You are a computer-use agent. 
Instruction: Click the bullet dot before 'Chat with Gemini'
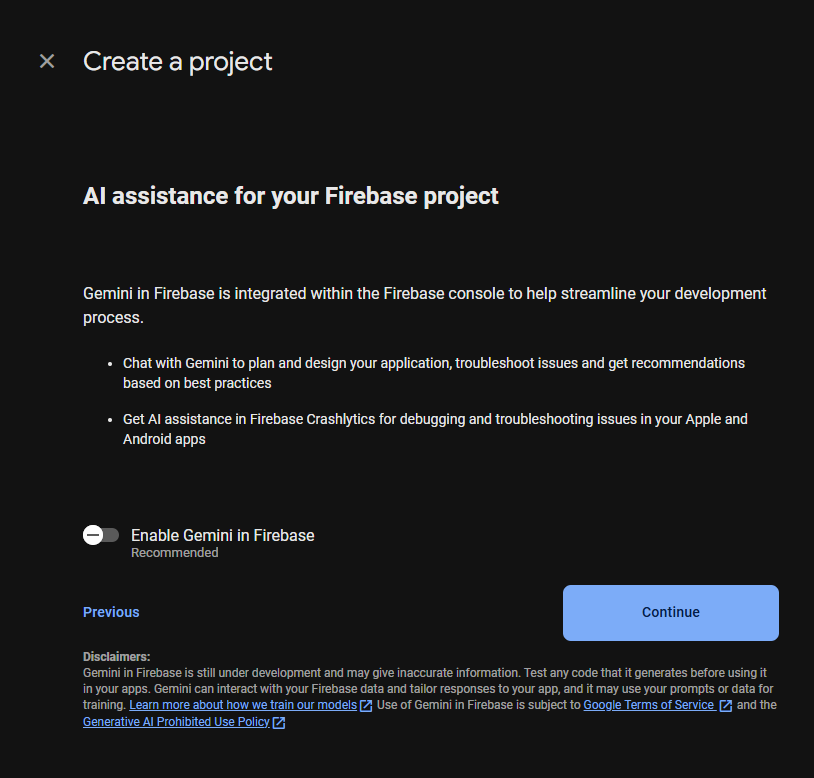(x=109, y=363)
